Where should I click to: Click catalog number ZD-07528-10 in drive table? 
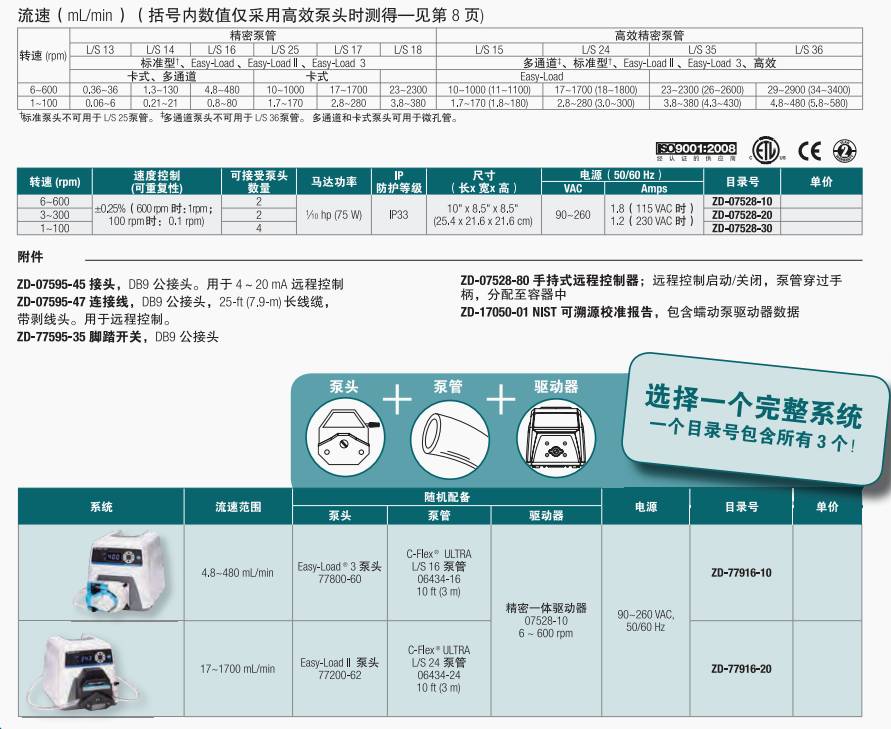742,201
